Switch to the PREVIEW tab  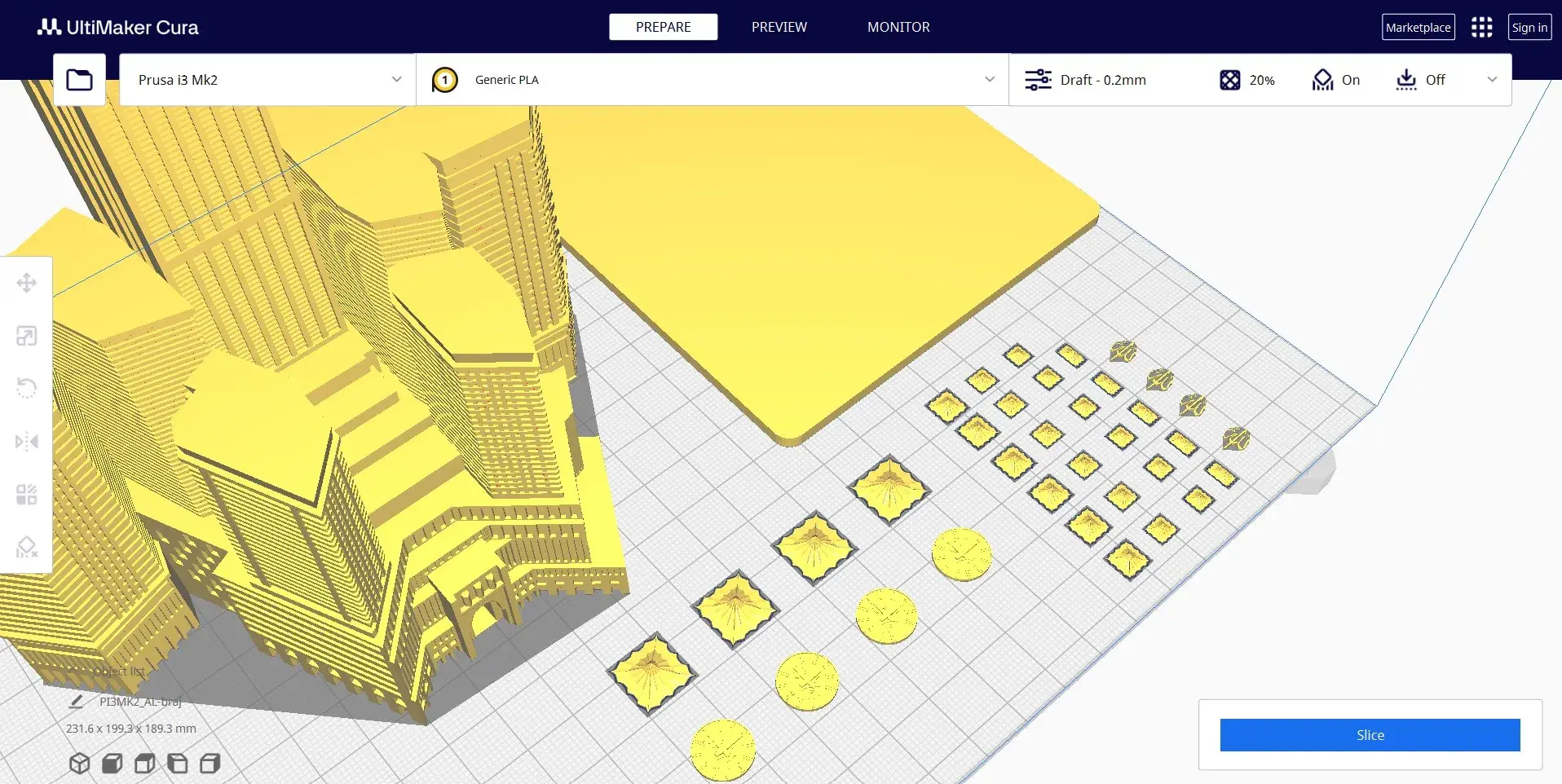(x=779, y=27)
